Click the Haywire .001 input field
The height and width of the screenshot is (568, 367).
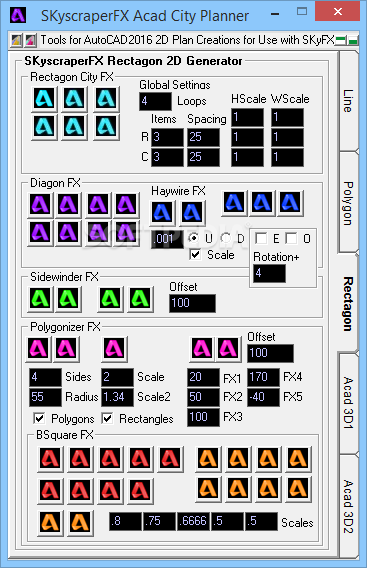coord(167,239)
